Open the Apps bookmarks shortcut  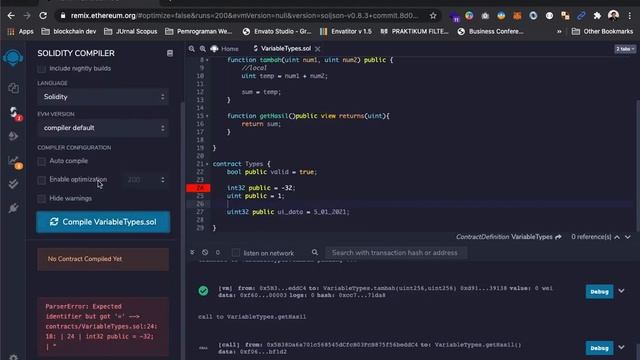pos(20,31)
